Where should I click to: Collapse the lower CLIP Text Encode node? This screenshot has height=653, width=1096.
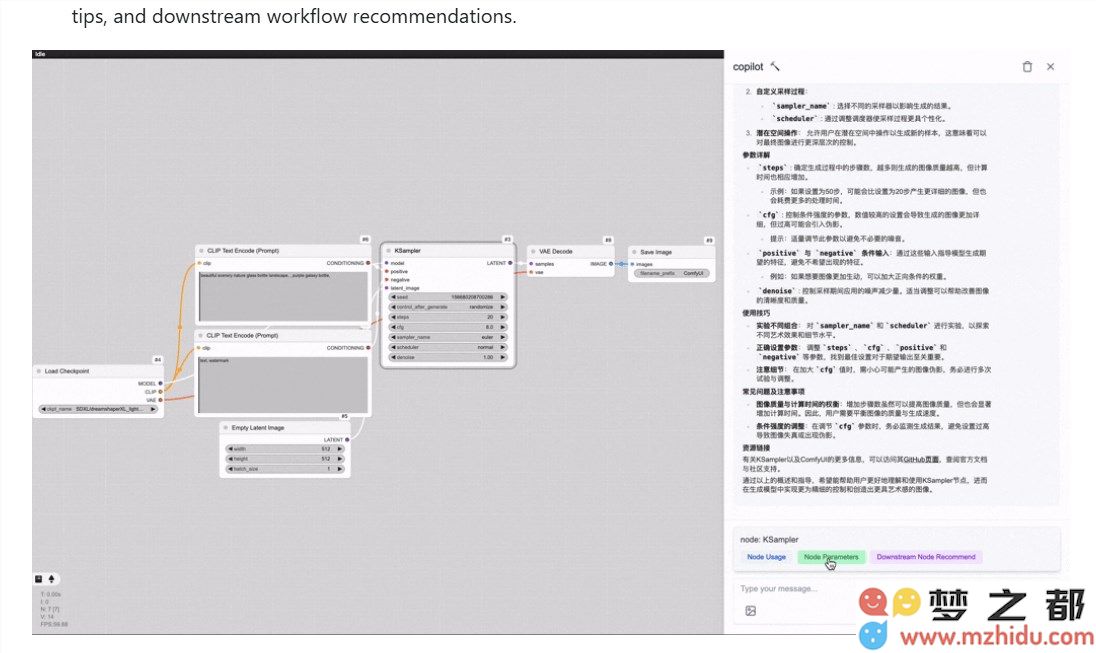point(201,336)
